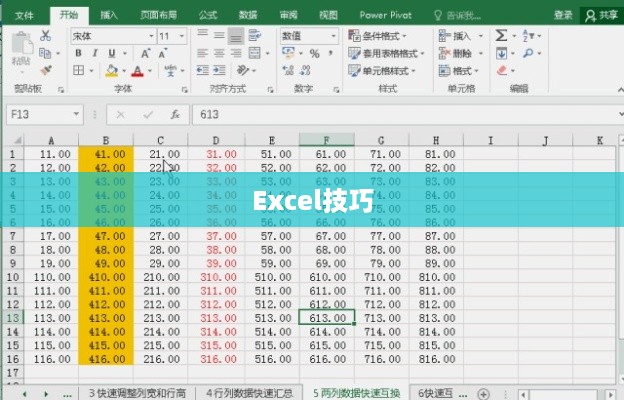Switch to the 数据 ribbon tab
Screen dimensions: 624x400
coord(248,15)
